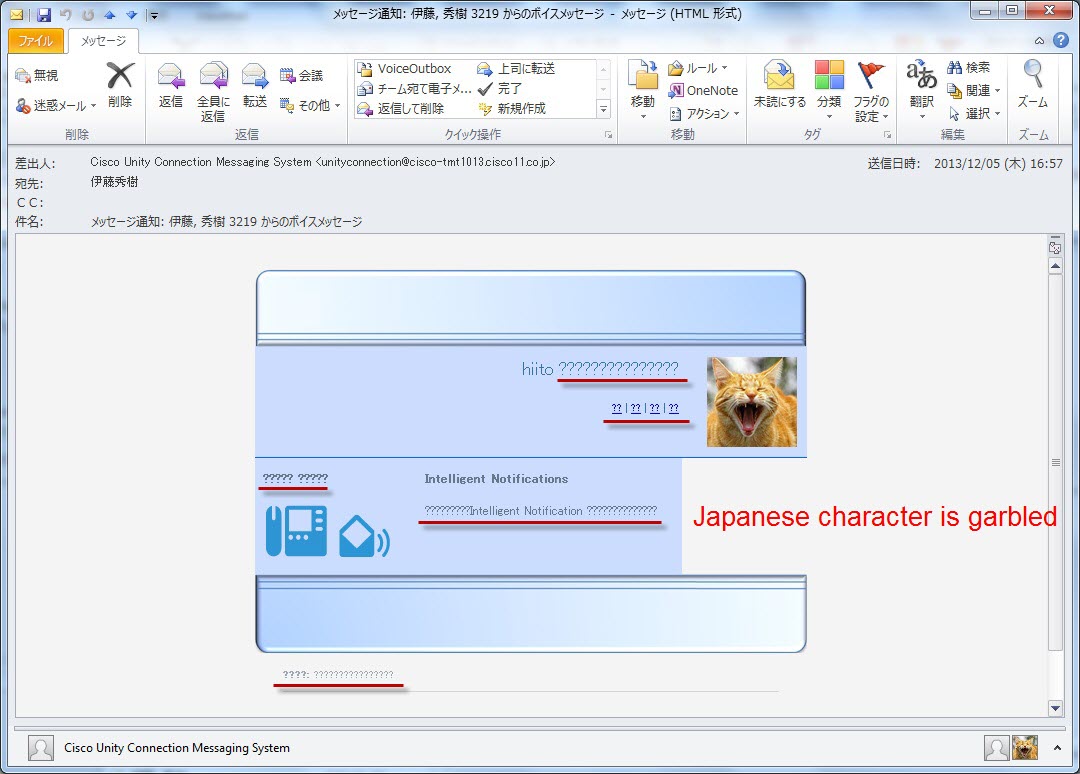Viewport: 1080px width, 774px height.
Task: Click the sender contact photo in people pane
Action: click(41, 748)
